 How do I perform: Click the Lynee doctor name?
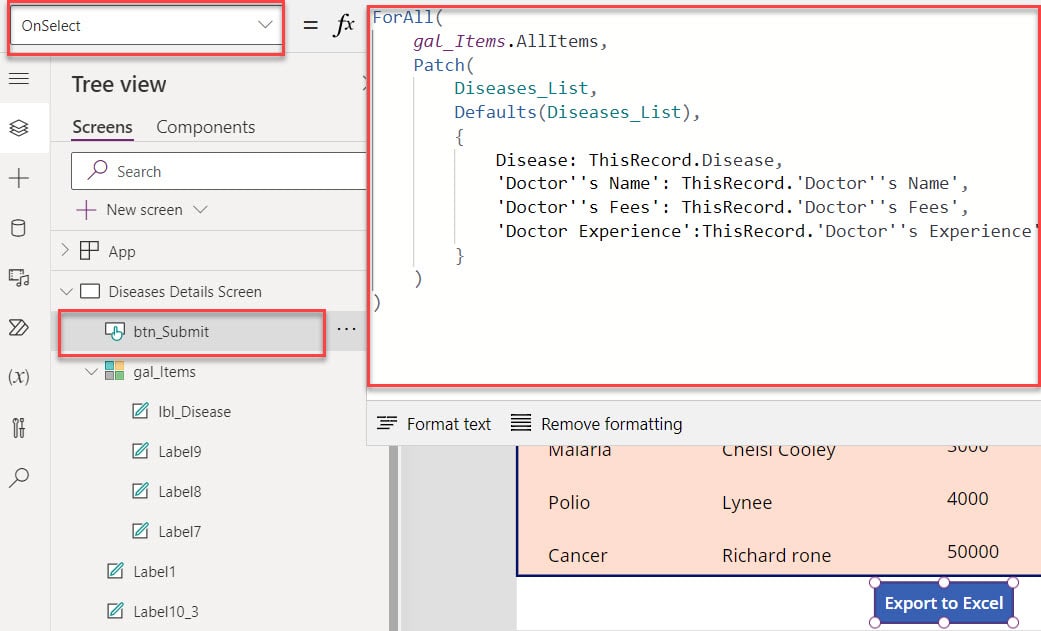pos(747,502)
